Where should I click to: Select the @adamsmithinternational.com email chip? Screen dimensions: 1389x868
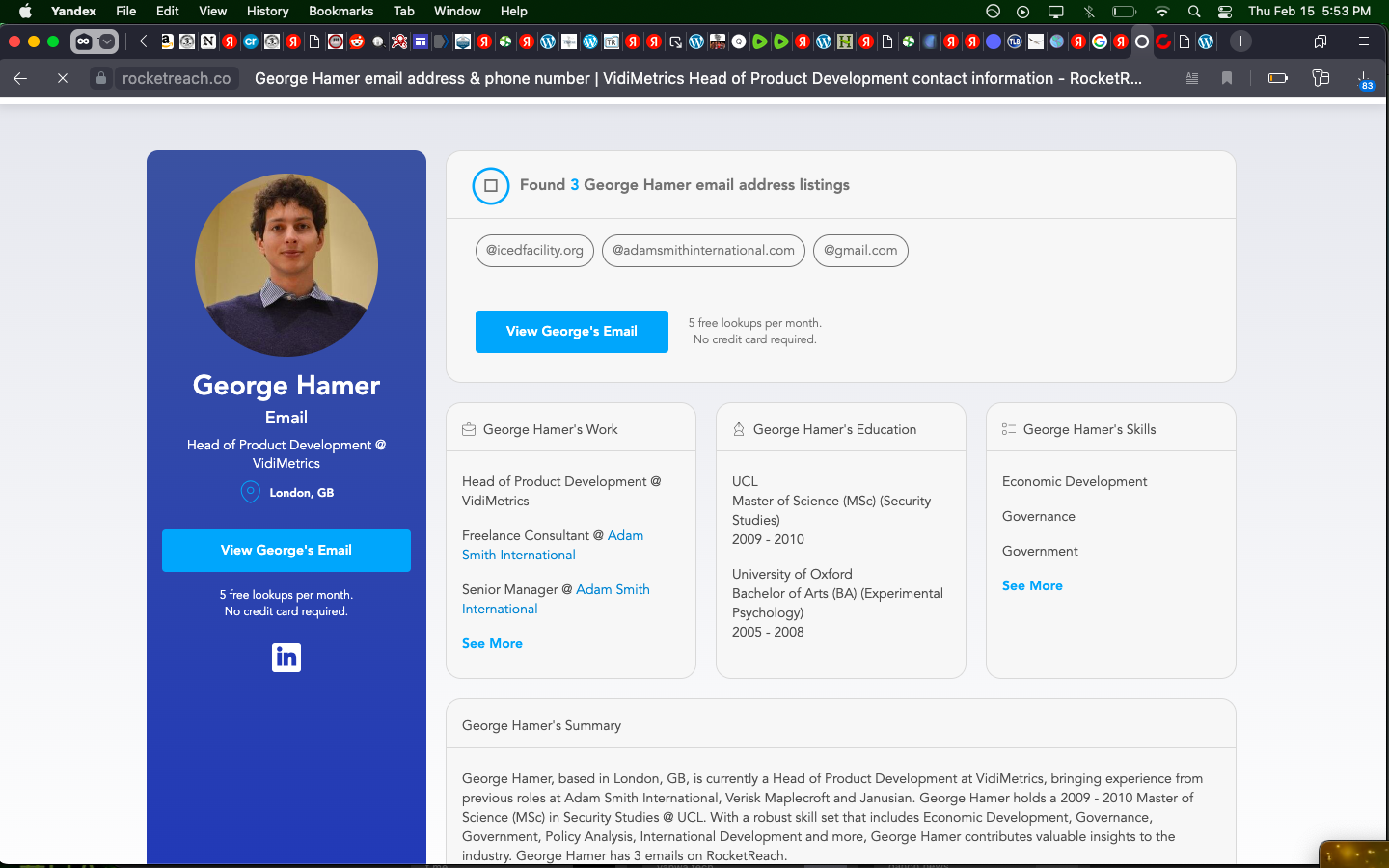click(703, 251)
